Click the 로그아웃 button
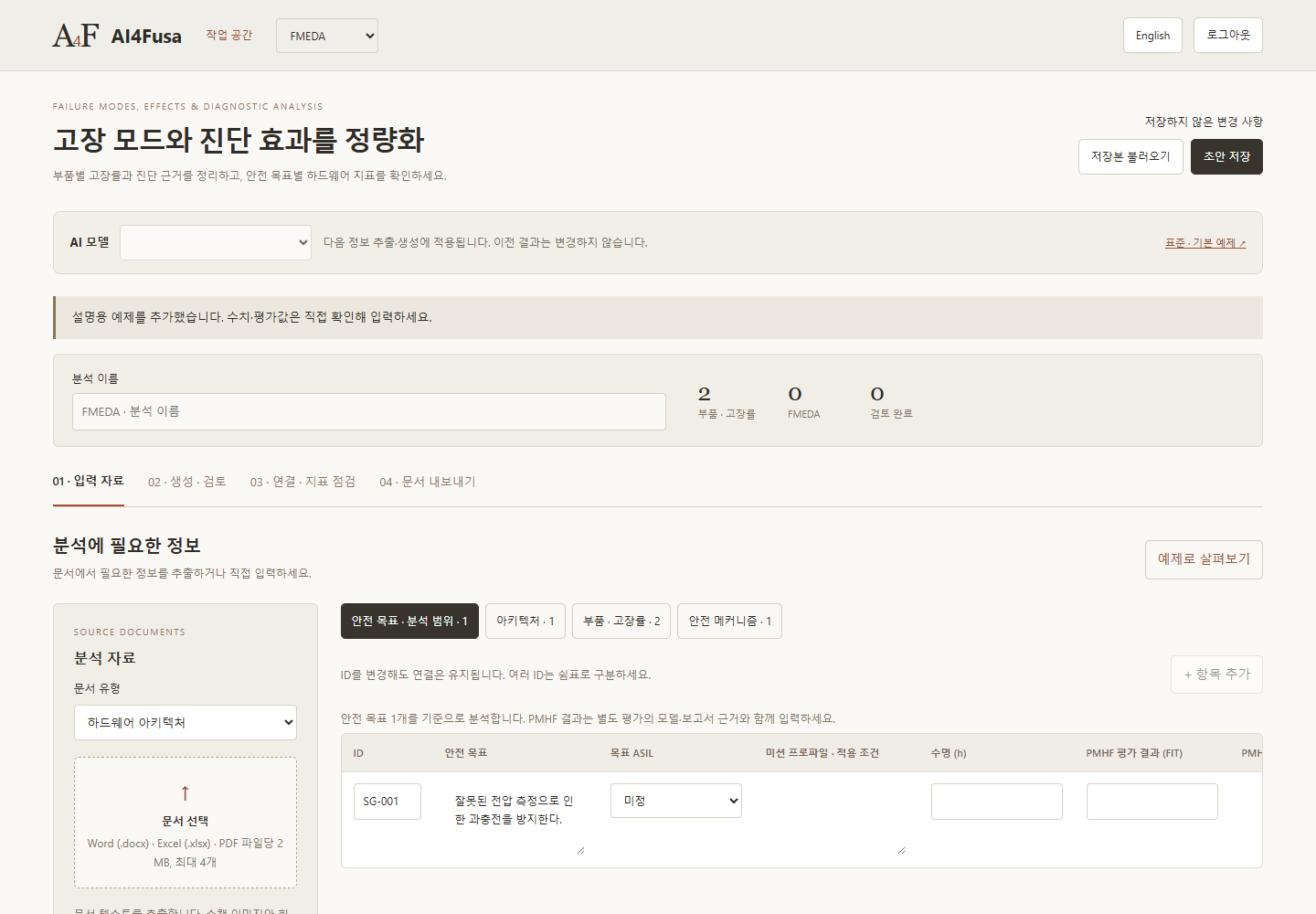 tap(1228, 36)
